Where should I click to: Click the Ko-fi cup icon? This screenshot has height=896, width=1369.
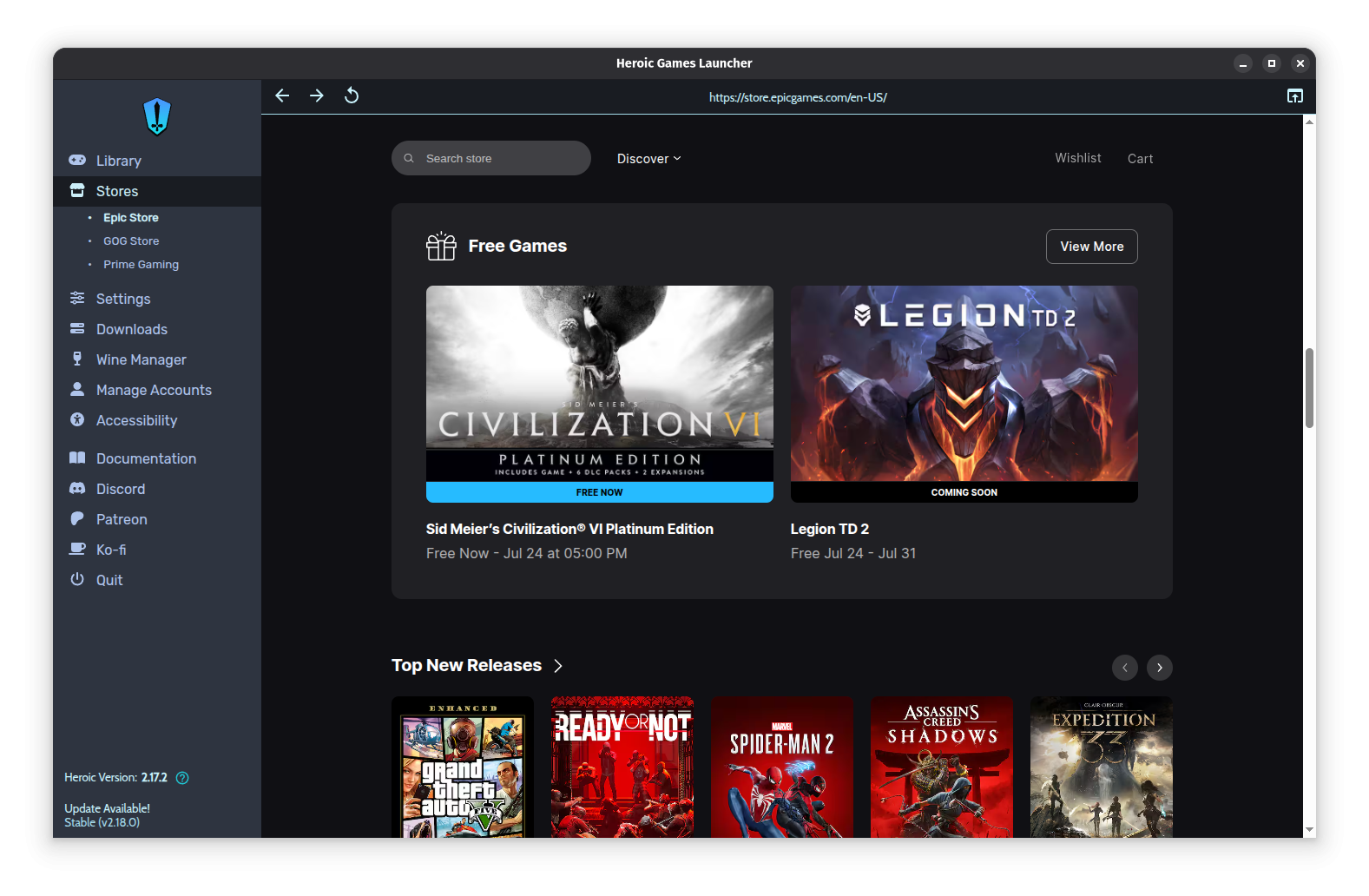[x=77, y=549]
